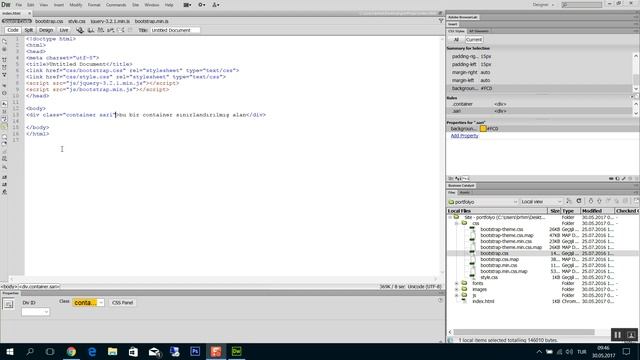Click the Visual Aids toolbar icon

pos(121,30)
